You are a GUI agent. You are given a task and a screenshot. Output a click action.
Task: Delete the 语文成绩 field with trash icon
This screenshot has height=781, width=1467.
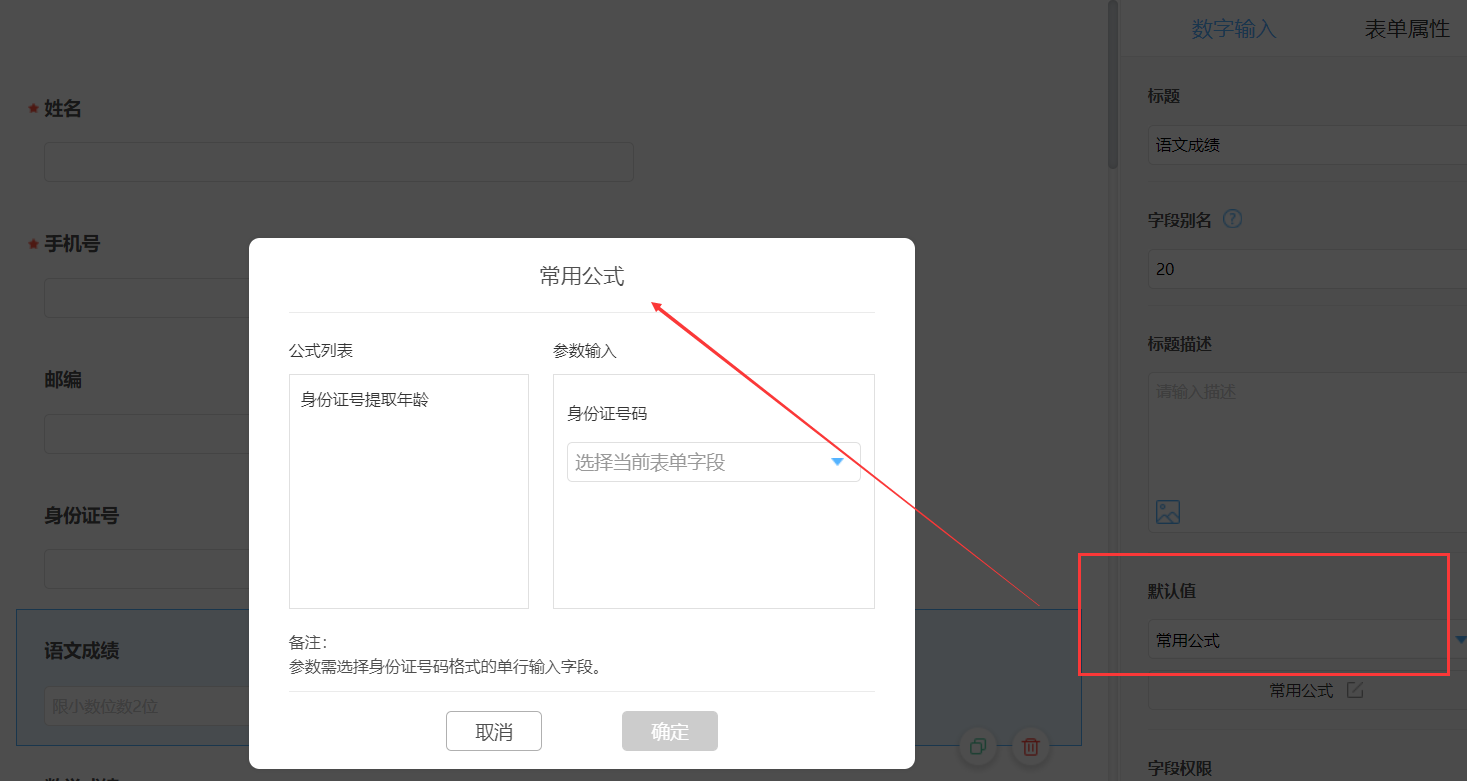(1031, 746)
